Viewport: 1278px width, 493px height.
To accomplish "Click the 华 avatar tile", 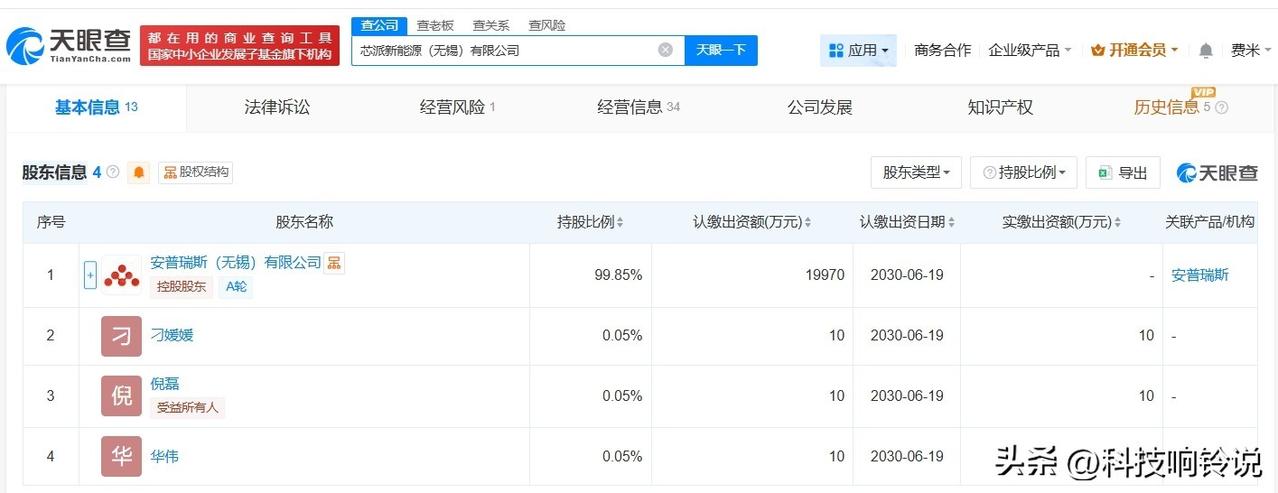I will [121, 456].
